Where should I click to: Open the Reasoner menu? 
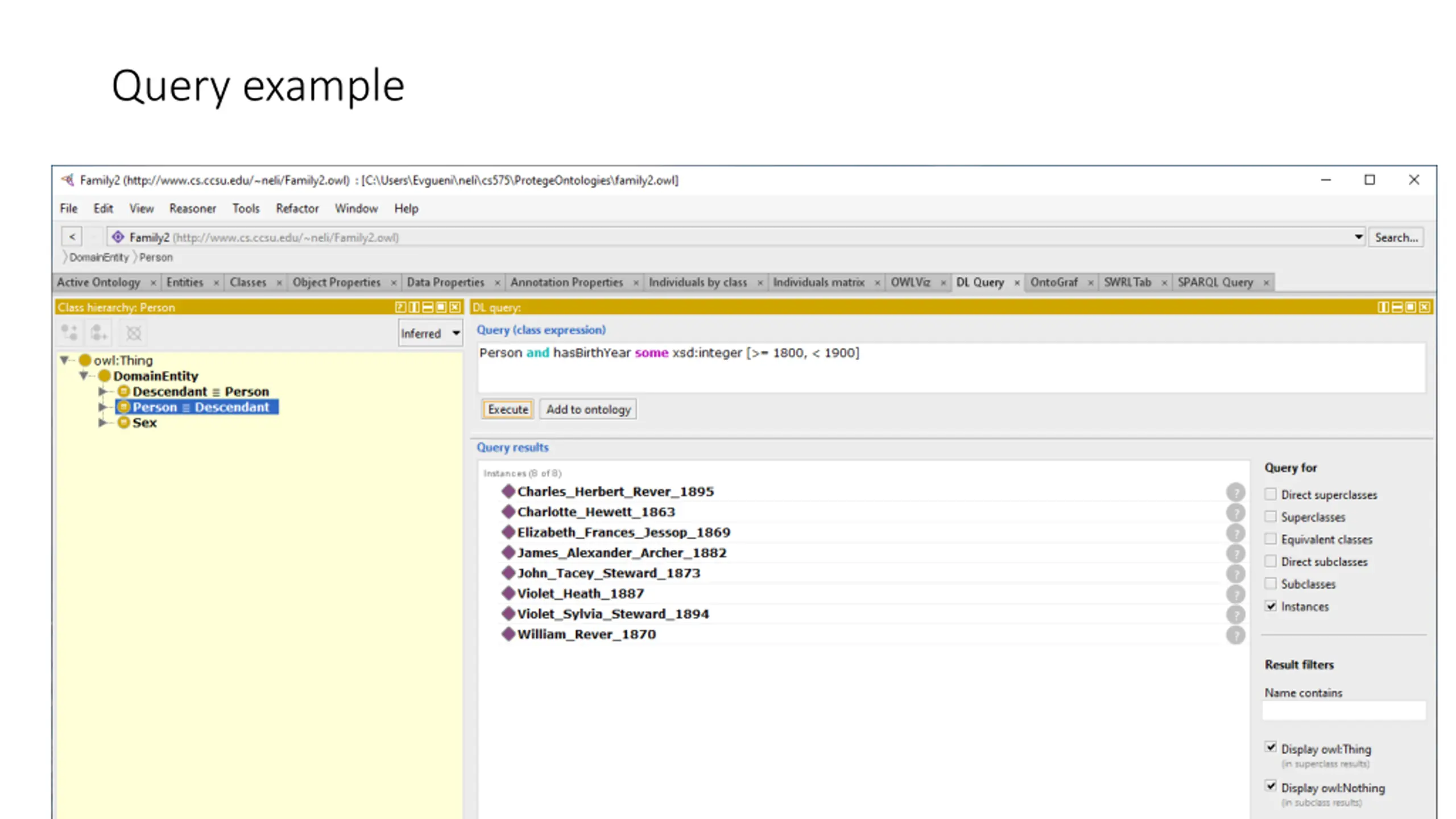point(193,209)
